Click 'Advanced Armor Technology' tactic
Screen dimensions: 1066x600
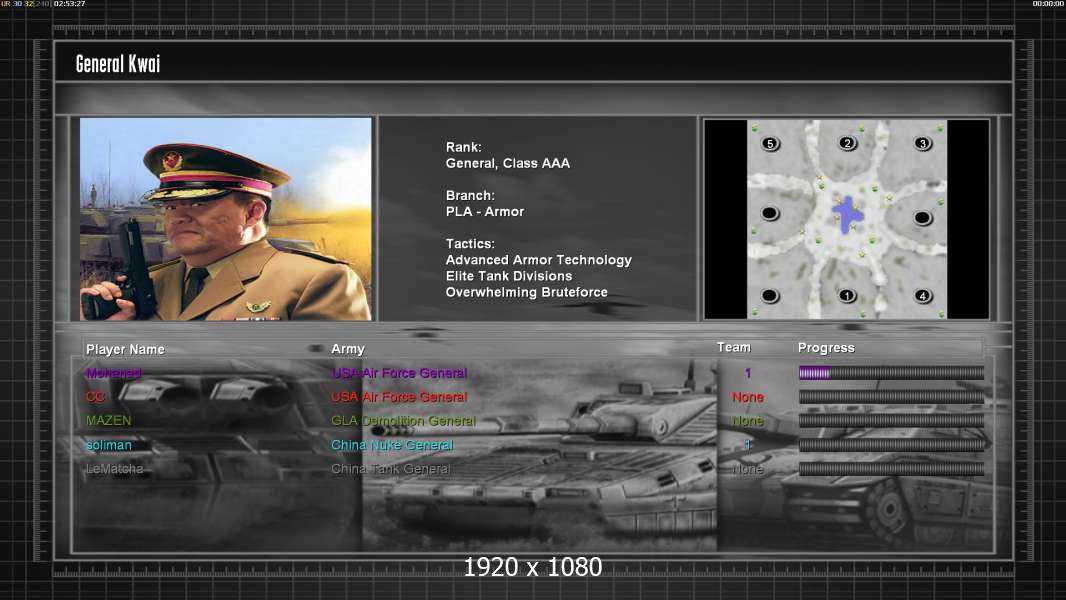tap(538, 260)
